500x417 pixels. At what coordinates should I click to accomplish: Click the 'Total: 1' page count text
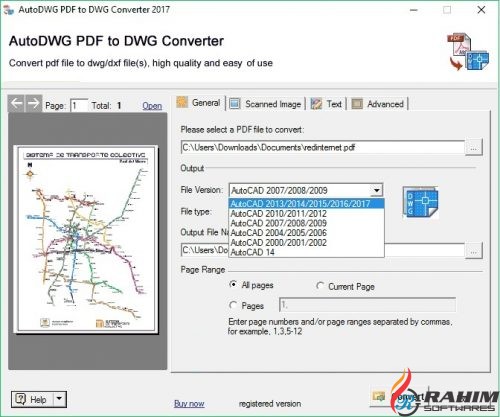[x=106, y=106]
